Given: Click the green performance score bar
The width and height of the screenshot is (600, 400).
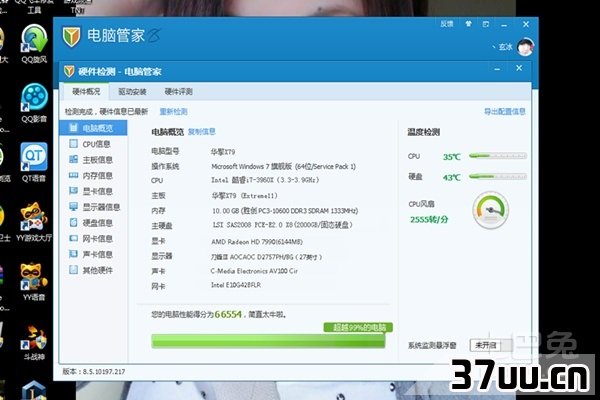Looking at the screenshot, I should click(268, 341).
